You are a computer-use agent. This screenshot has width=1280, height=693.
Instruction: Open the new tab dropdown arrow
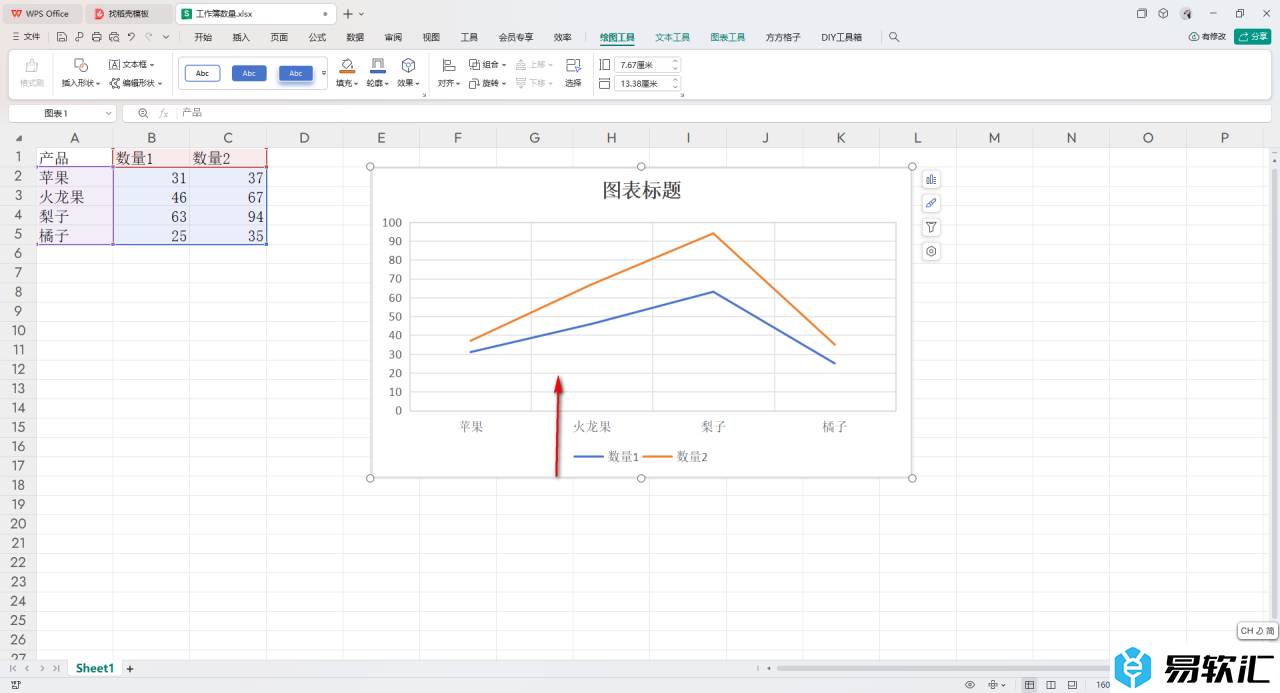361,13
